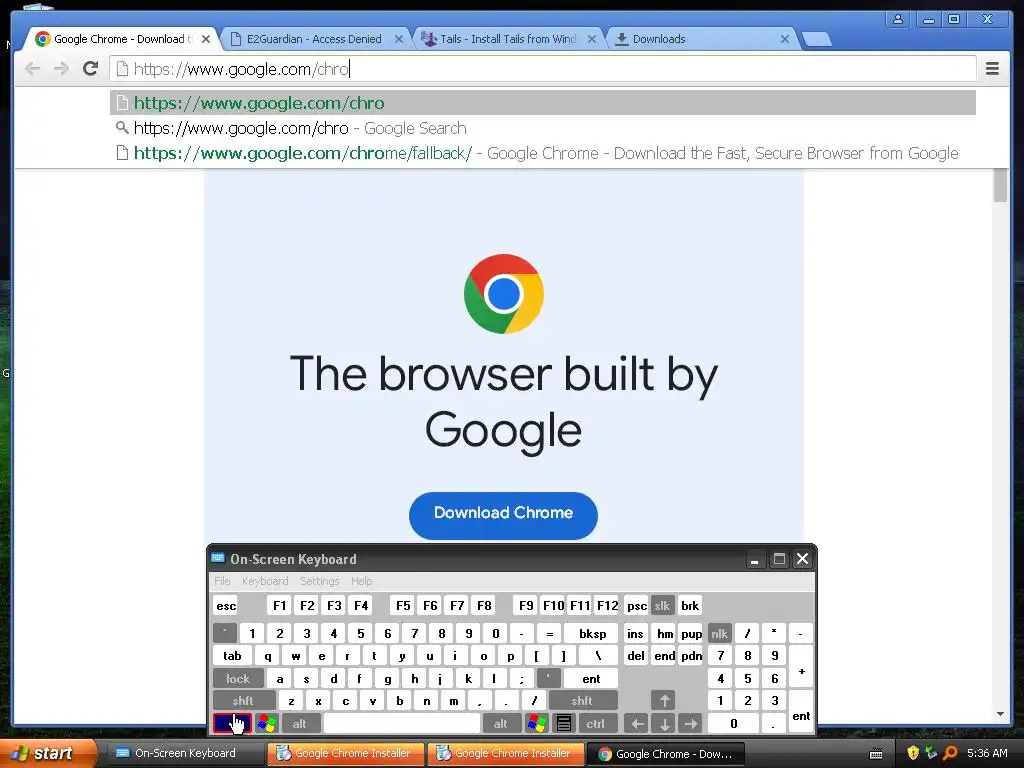Toggle the lock (caps lock) key
Screen dimensions: 1024x768
point(238,679)
